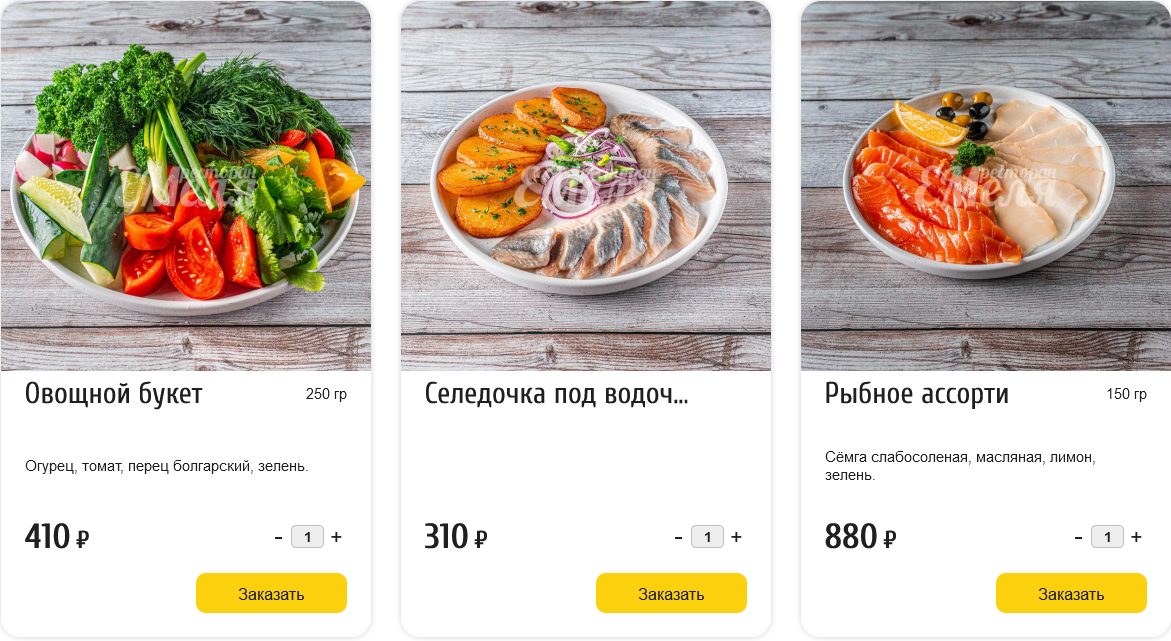Click the 410 ₽ price label

point(57,536)
